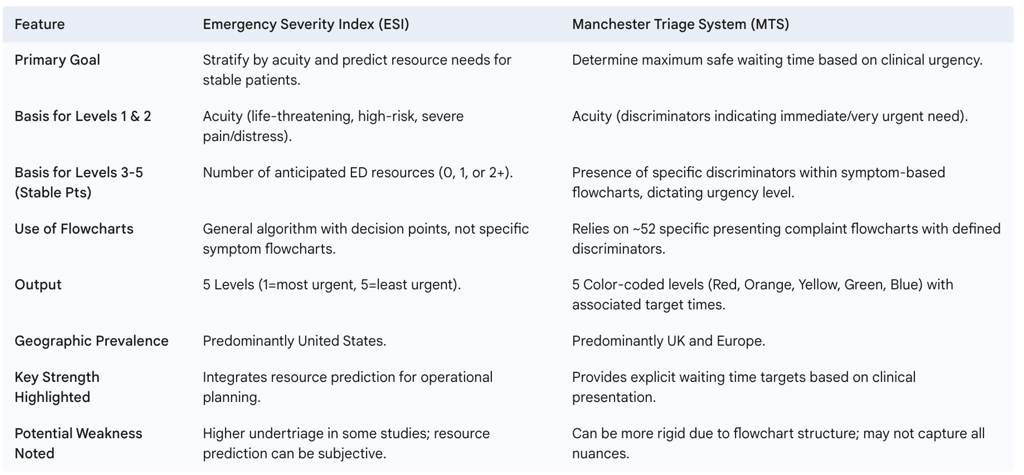The width and height of the screenshot is (1024, 475).
Task: Select the Basis for Levels 3-5 label
Action: point(79,182)
